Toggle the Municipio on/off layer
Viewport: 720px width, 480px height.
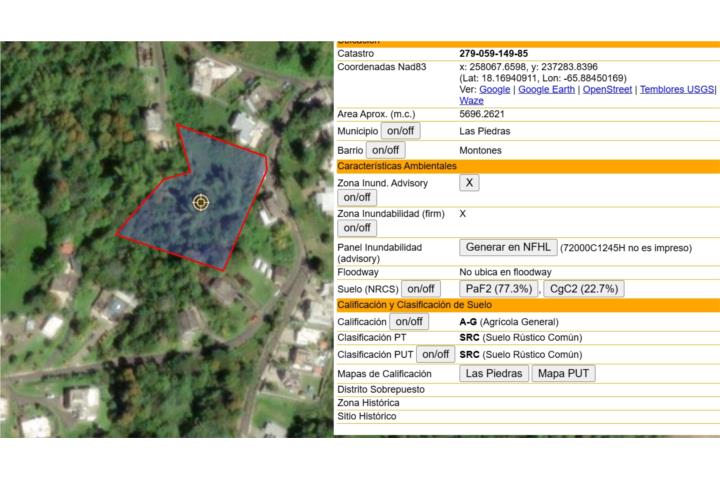point(400,131)
